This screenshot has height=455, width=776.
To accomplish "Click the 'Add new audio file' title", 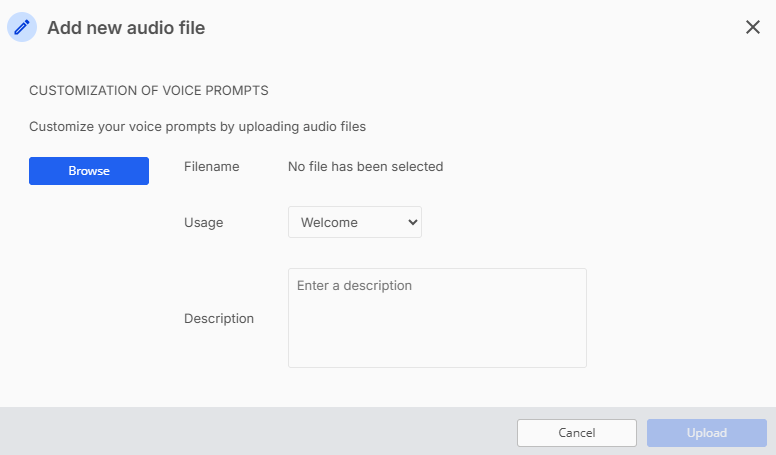I will [126, 28].
